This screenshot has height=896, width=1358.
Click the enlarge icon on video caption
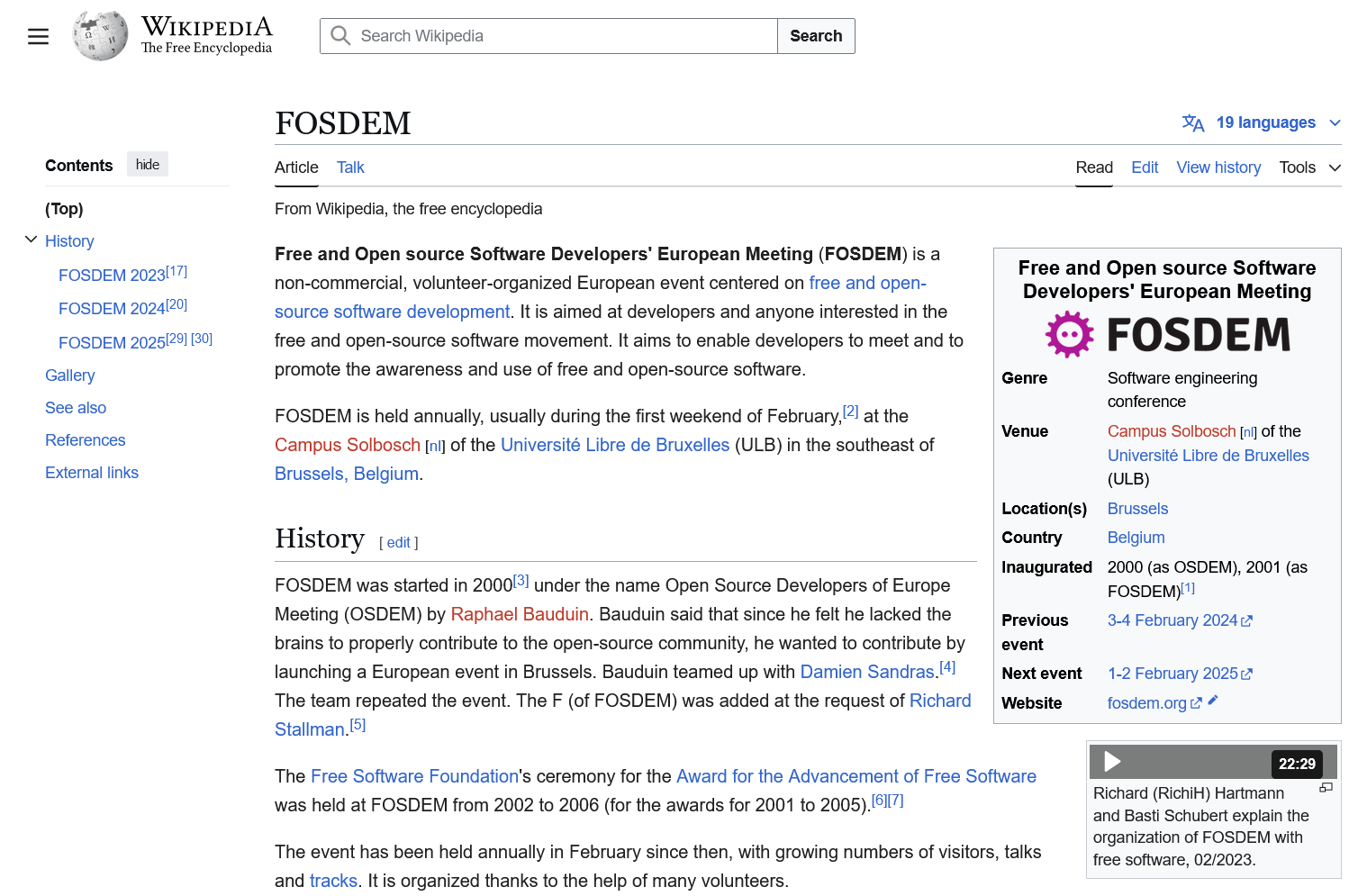coord(1326,788)
